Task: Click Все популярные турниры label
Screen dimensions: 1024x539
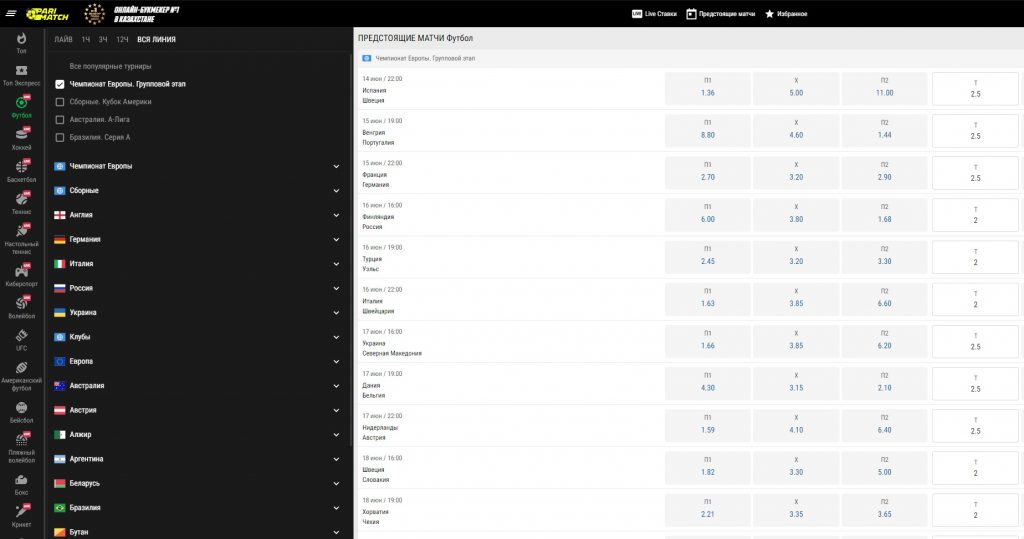Action: coord(110,67)
